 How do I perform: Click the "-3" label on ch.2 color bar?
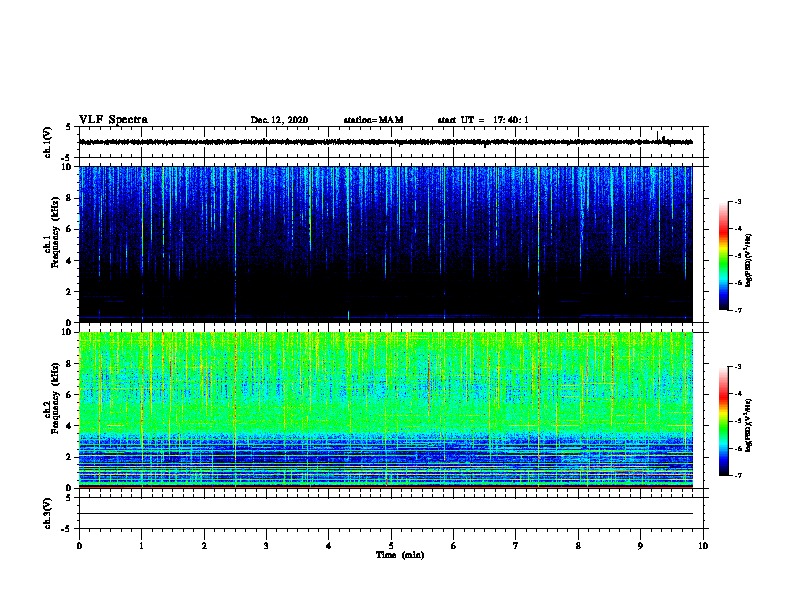click(x=737, y=367)
